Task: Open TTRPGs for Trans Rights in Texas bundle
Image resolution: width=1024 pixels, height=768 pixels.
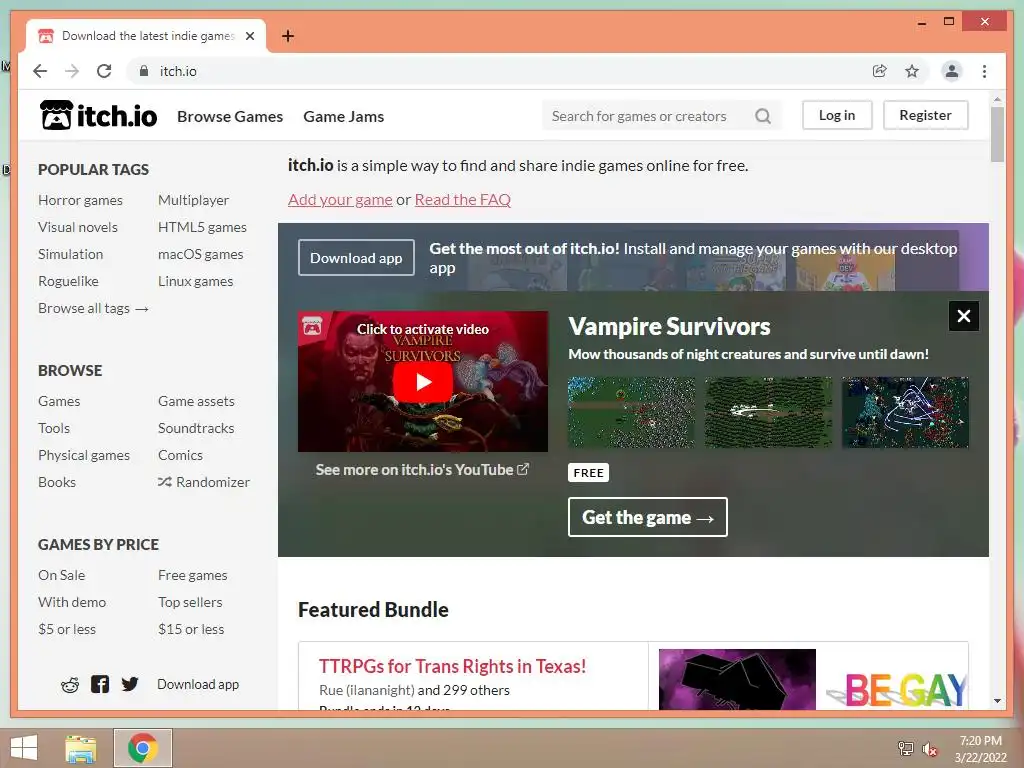Action: [x=453, y=666]
